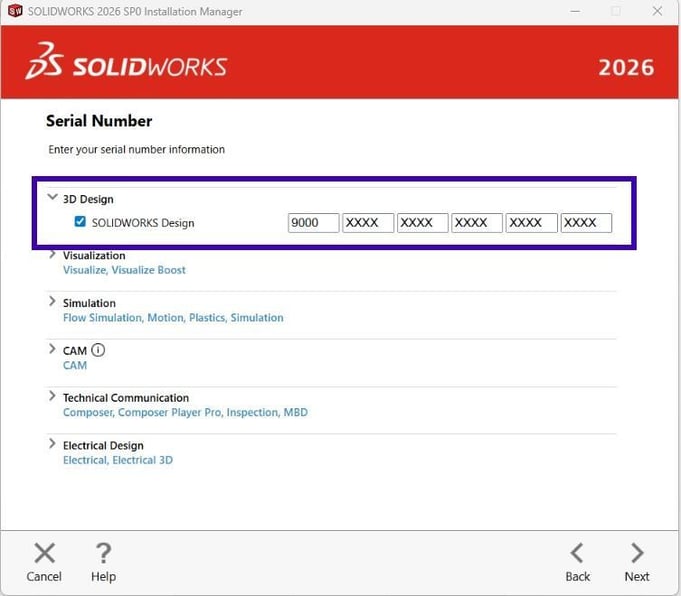Screen dimensions: 681x596
Task: Click the serial field containing 9000
Action: (x=313, y=223)
